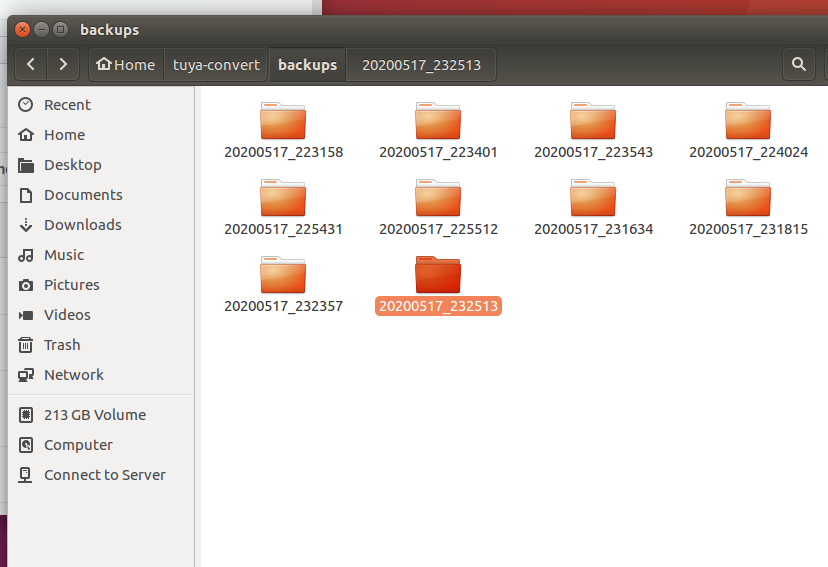
Task: Click the Pictures camera icon
Action: click(x=25, y=285)
